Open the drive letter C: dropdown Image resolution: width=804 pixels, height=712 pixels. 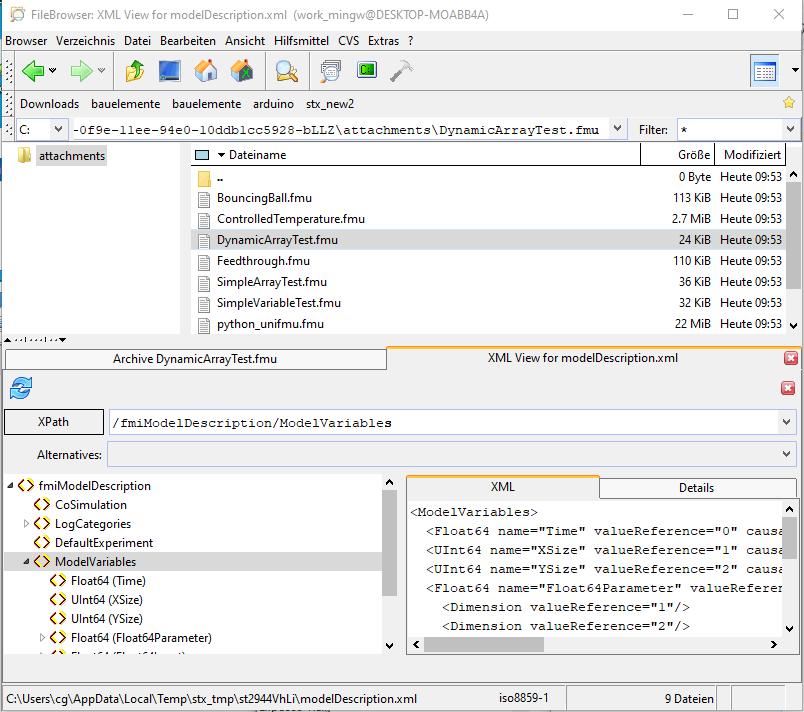pyautogui.click(x=58, y=129)
